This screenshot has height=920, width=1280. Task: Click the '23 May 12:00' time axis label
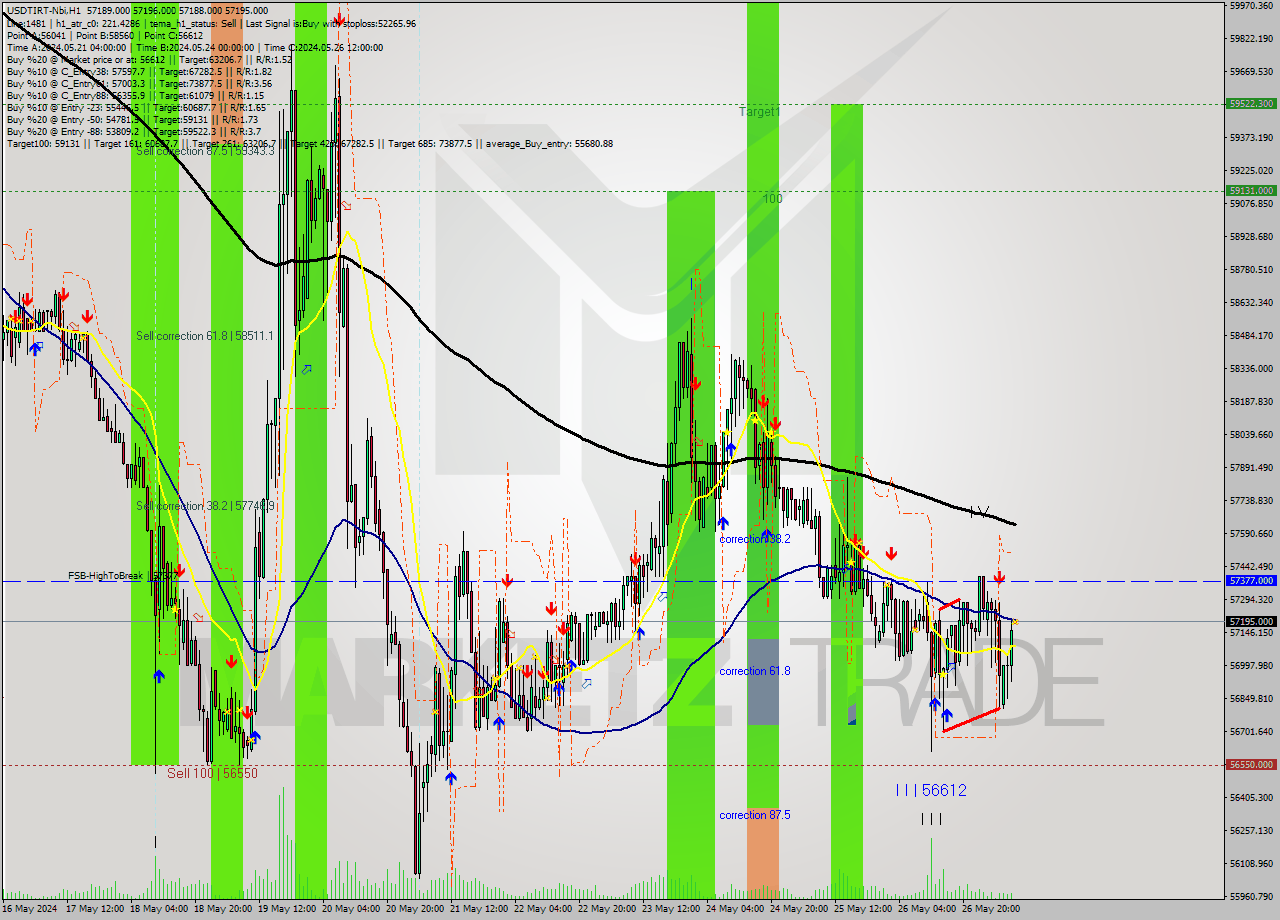pos(671,908)
